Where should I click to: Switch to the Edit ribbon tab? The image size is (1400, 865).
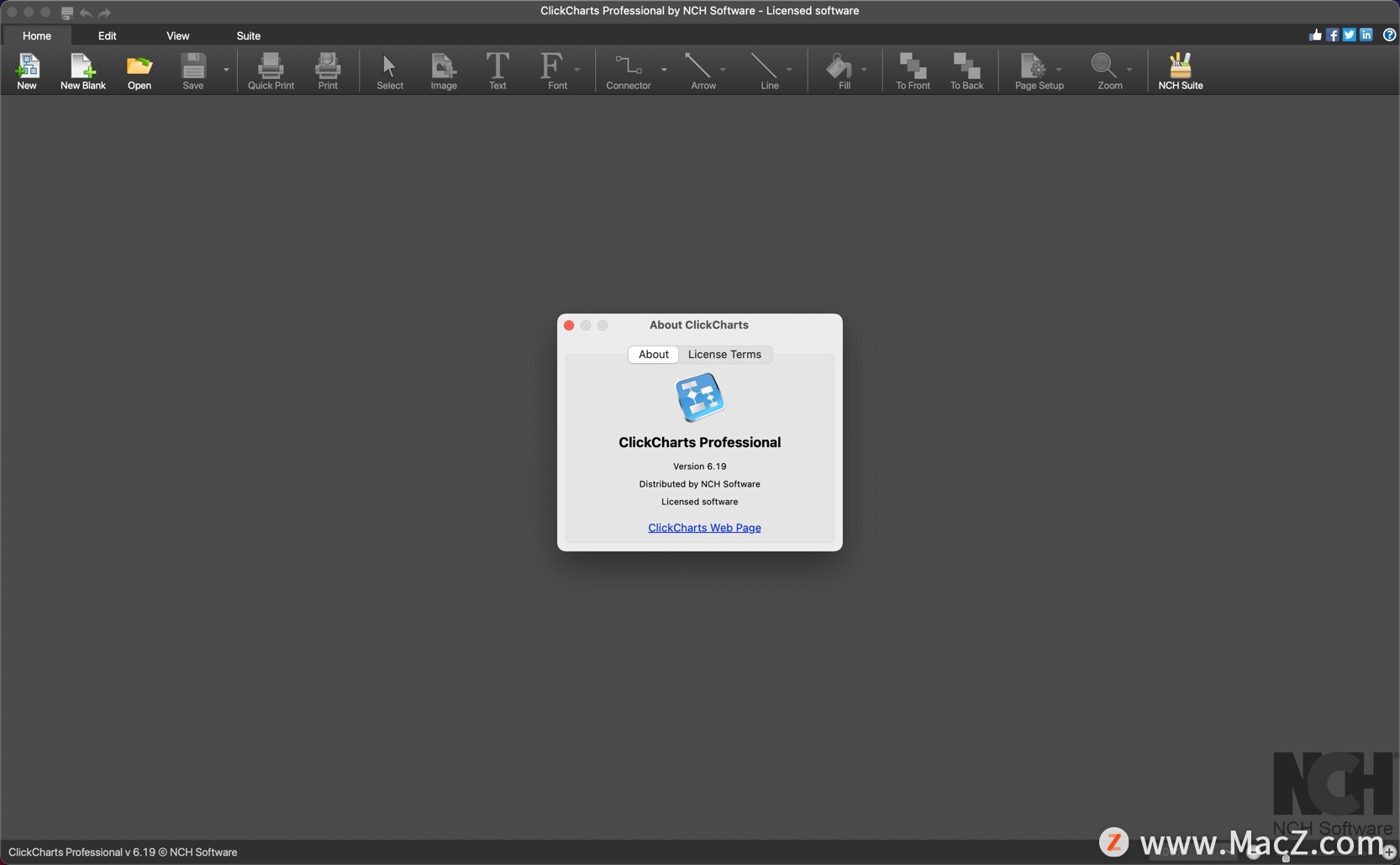(107, 36)
